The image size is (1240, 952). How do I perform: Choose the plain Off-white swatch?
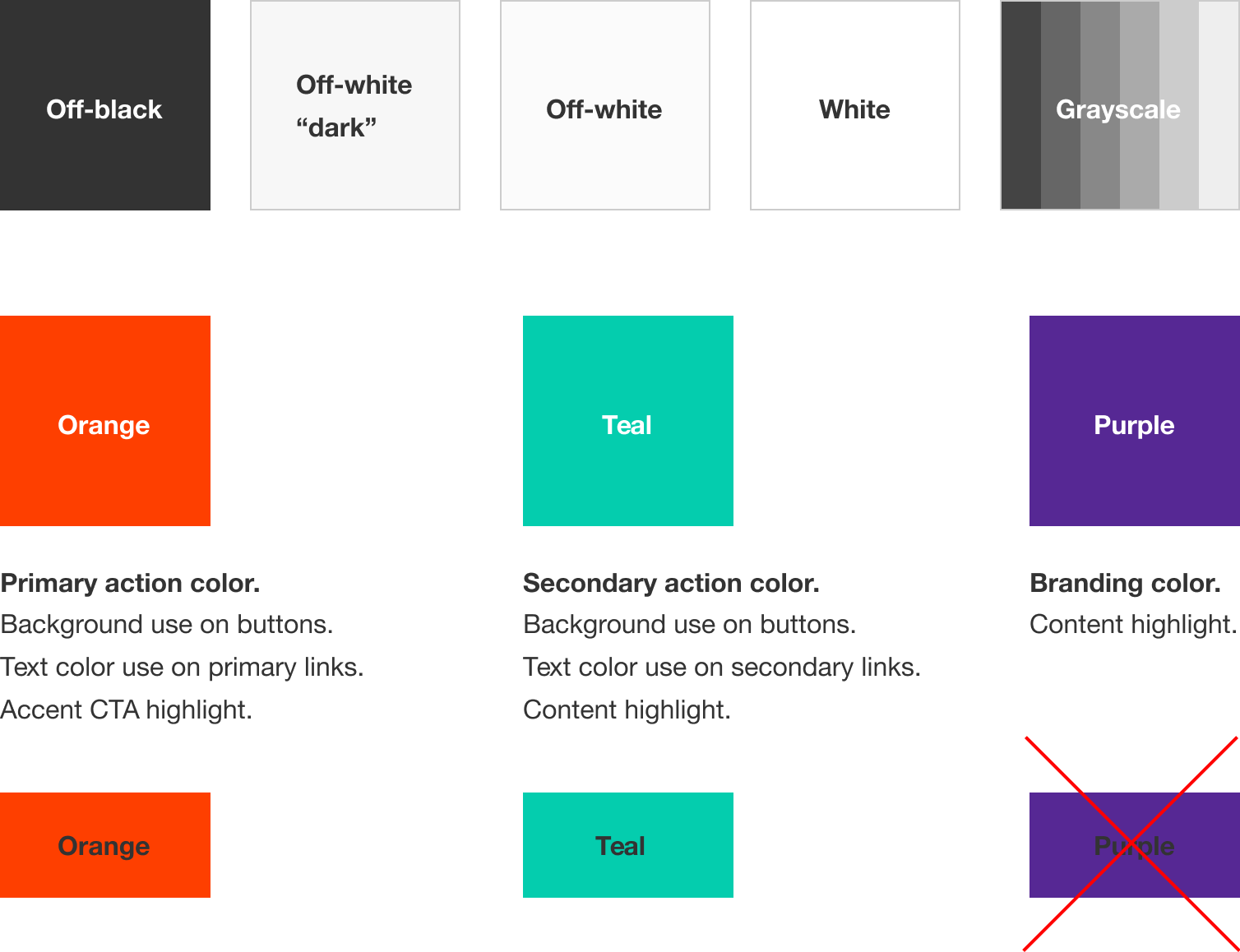605,105
